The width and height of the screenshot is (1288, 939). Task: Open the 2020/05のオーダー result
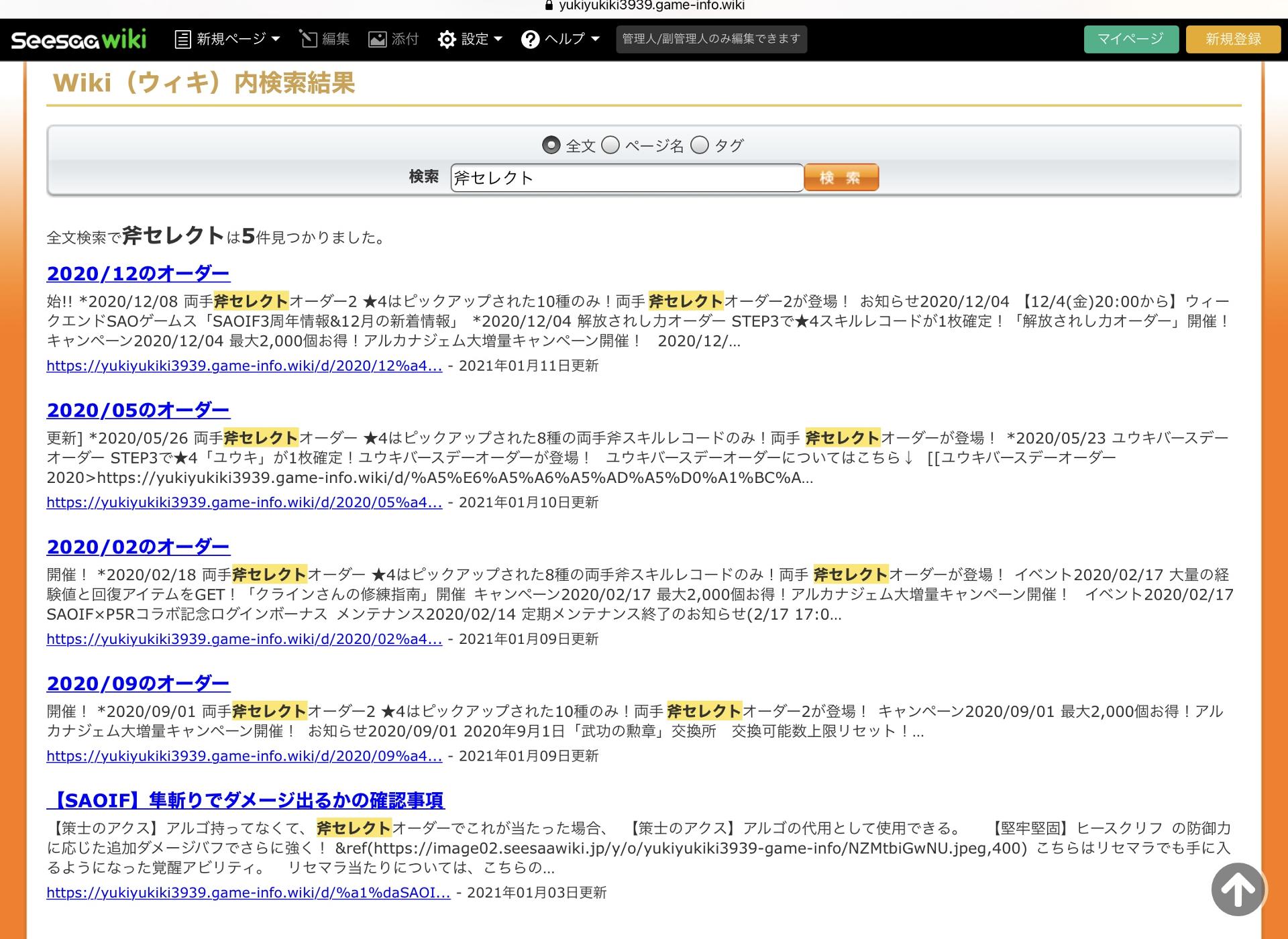point(138,410)
